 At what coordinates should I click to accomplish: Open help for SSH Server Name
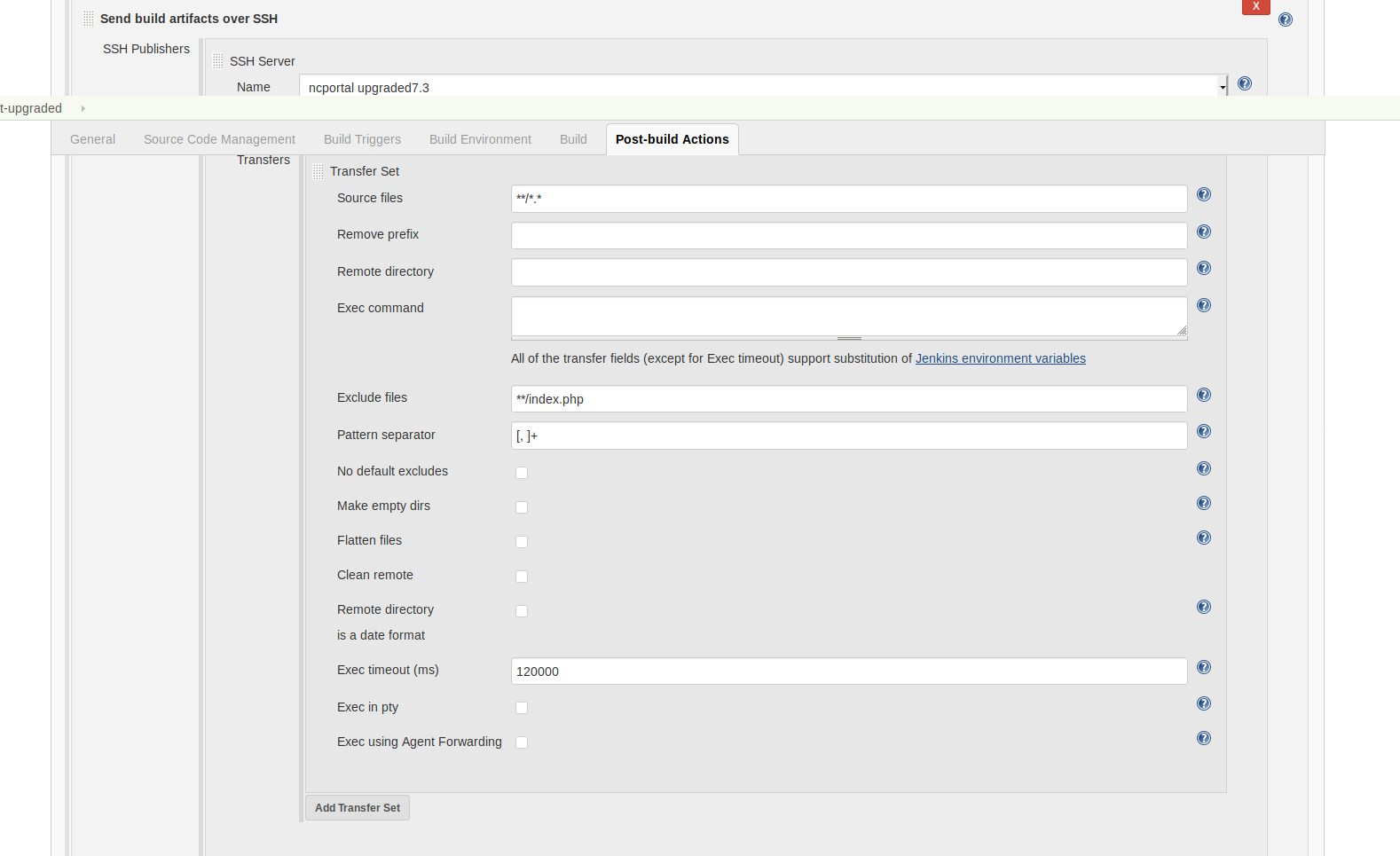point(1245,84)
